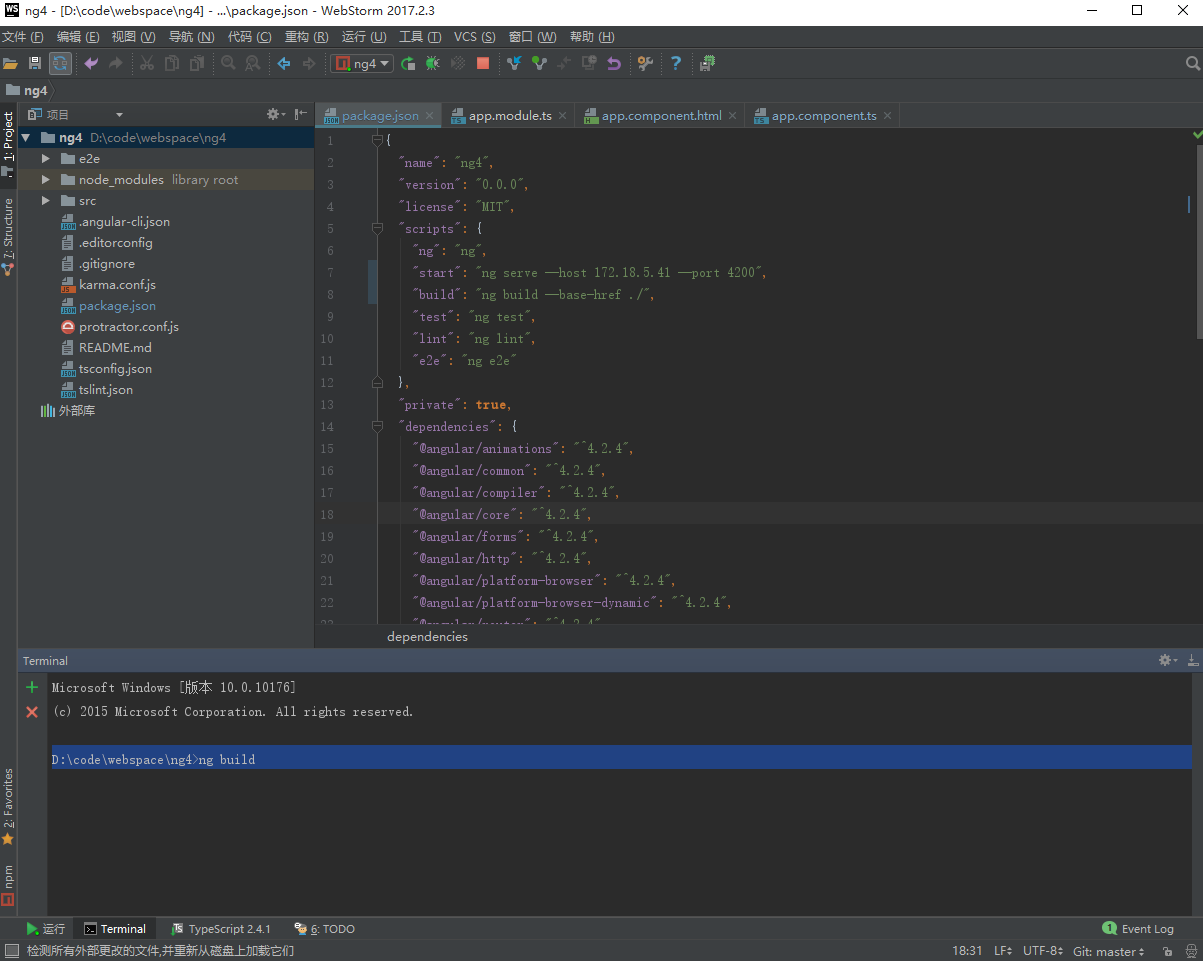Open the npm side panel
This screenshot has height=961, width=1203.
coord(8,884)
